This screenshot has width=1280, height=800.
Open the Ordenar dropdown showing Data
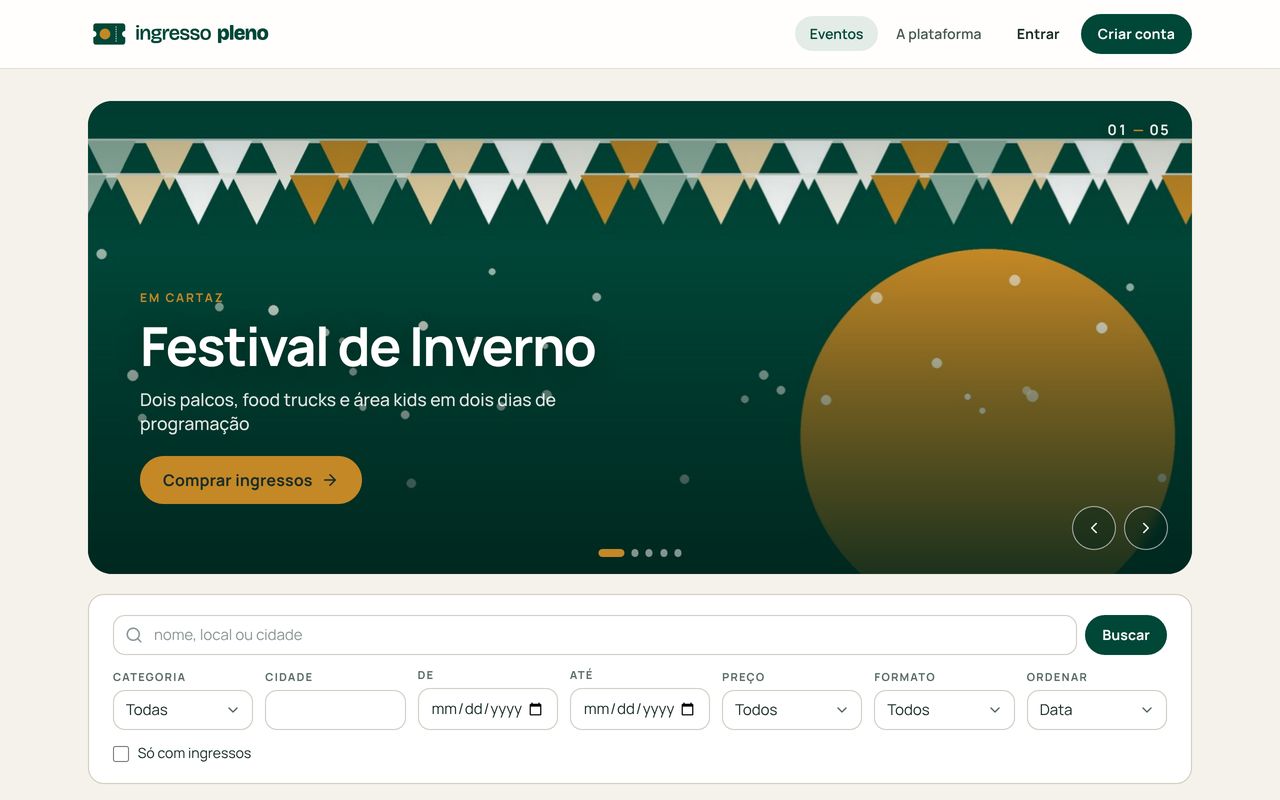coord(1097,710)
